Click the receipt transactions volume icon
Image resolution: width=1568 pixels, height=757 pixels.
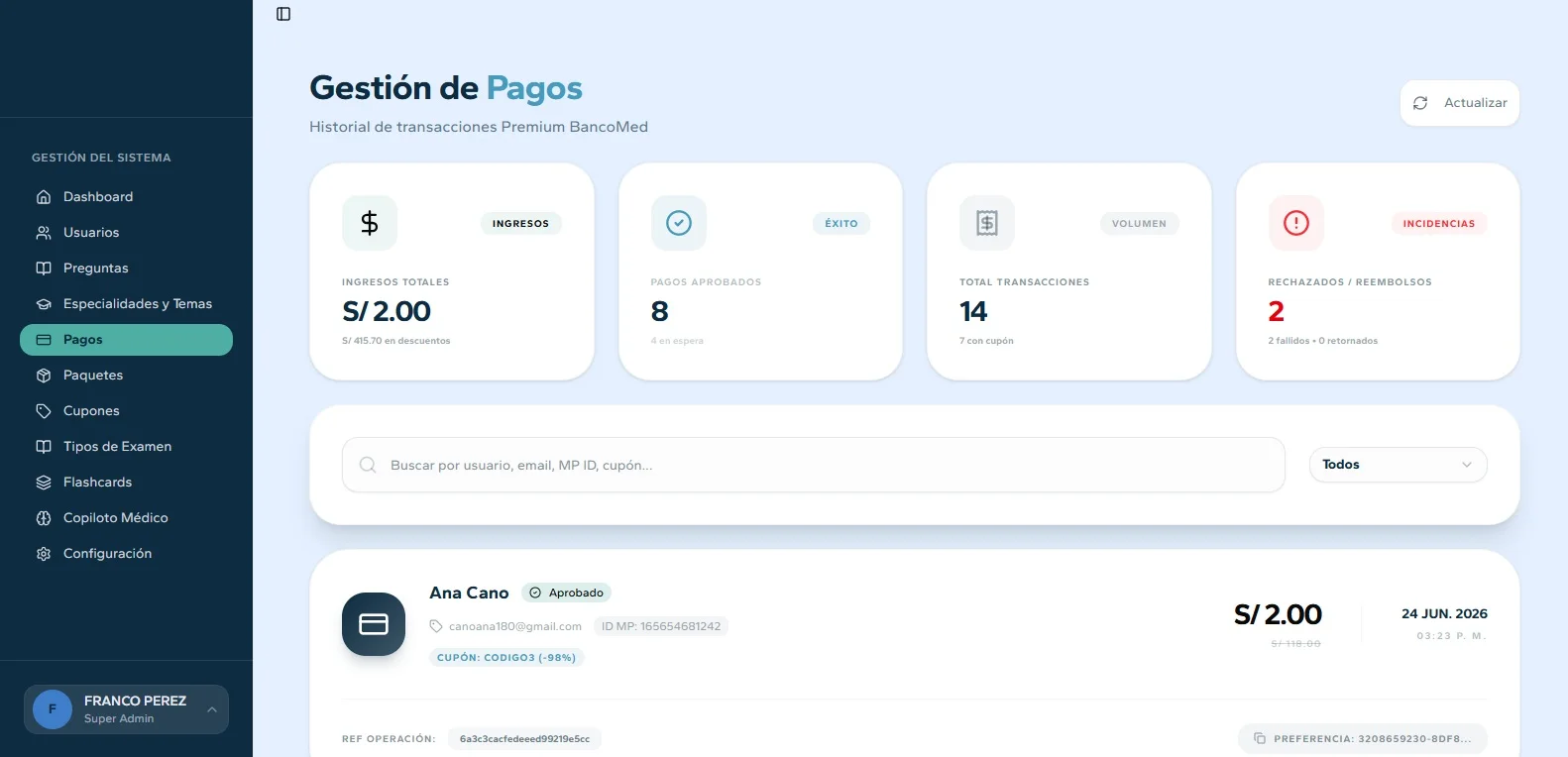987,223
